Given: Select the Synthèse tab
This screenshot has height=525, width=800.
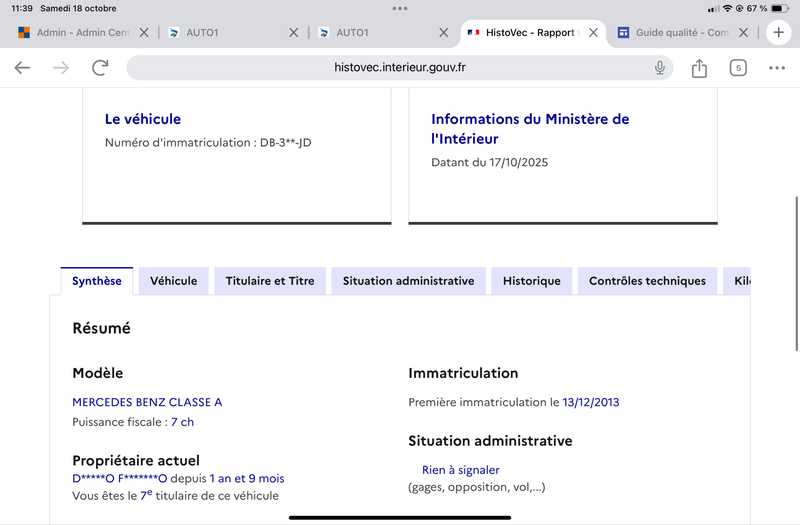Looking at the screenshot, I should pyautogui.click(x=97, y=281).
